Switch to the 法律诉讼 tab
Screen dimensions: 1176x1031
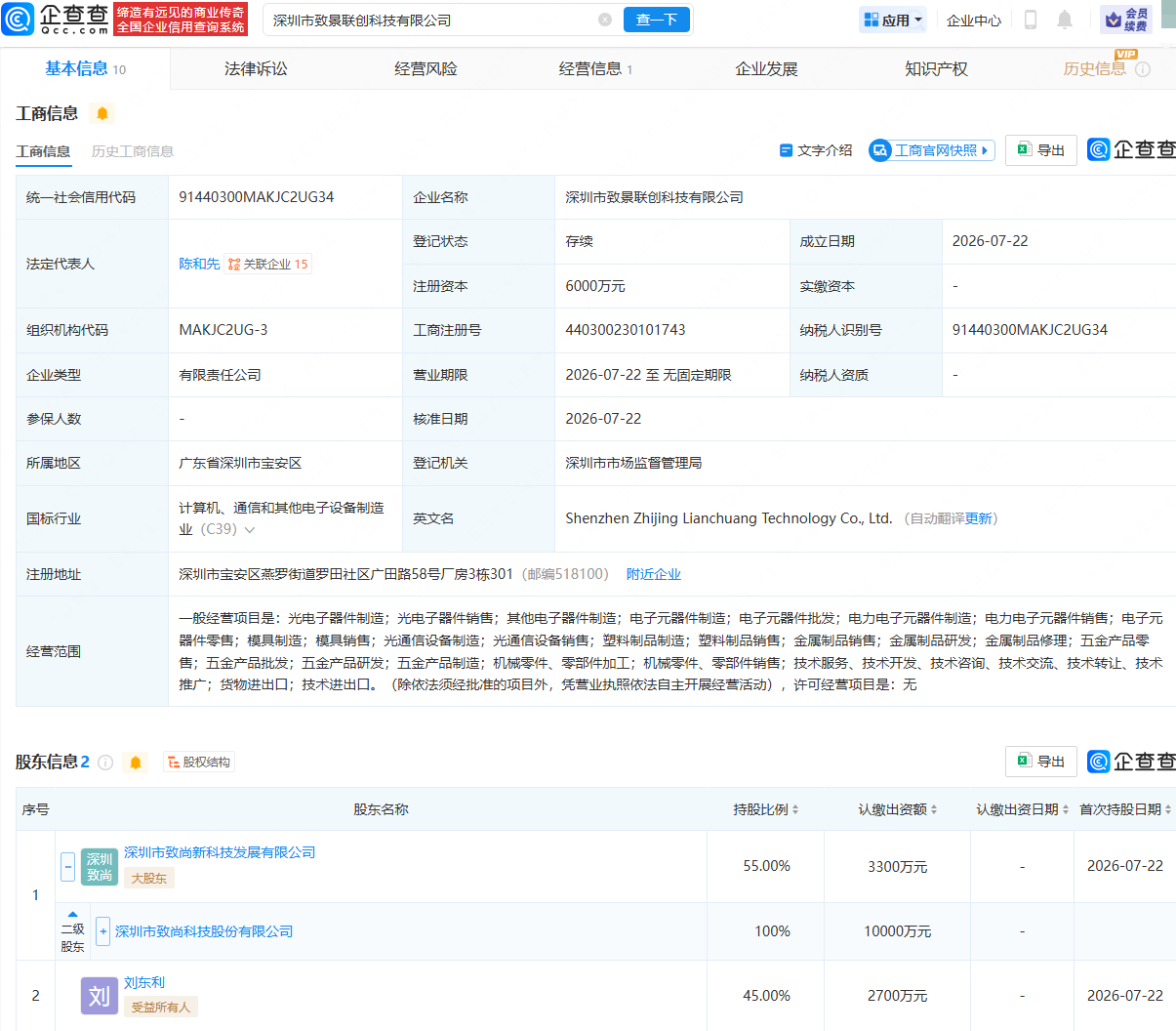click(x=256, y=68)
